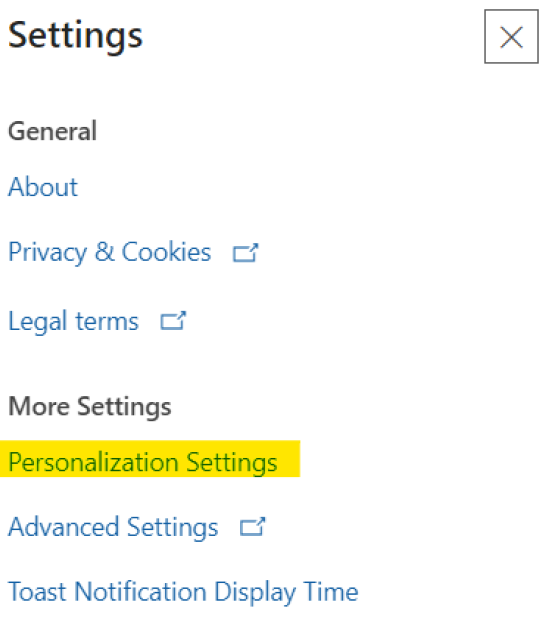This screenshot has height=628, width=539.
Task: Click the More Settings section heading
Action: (x=90, y=407)
